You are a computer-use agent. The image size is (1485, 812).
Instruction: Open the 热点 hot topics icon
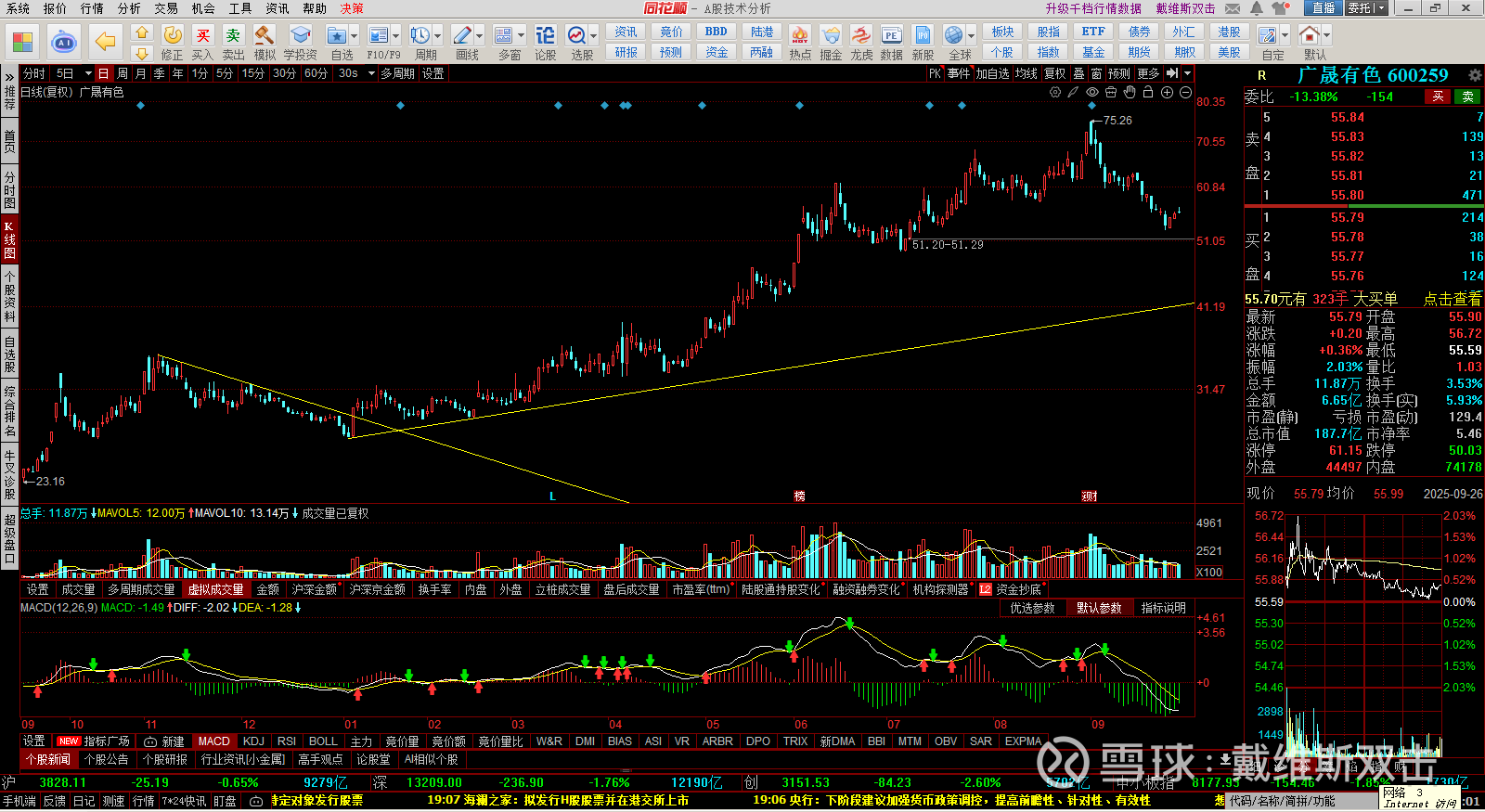click(799, 42)
